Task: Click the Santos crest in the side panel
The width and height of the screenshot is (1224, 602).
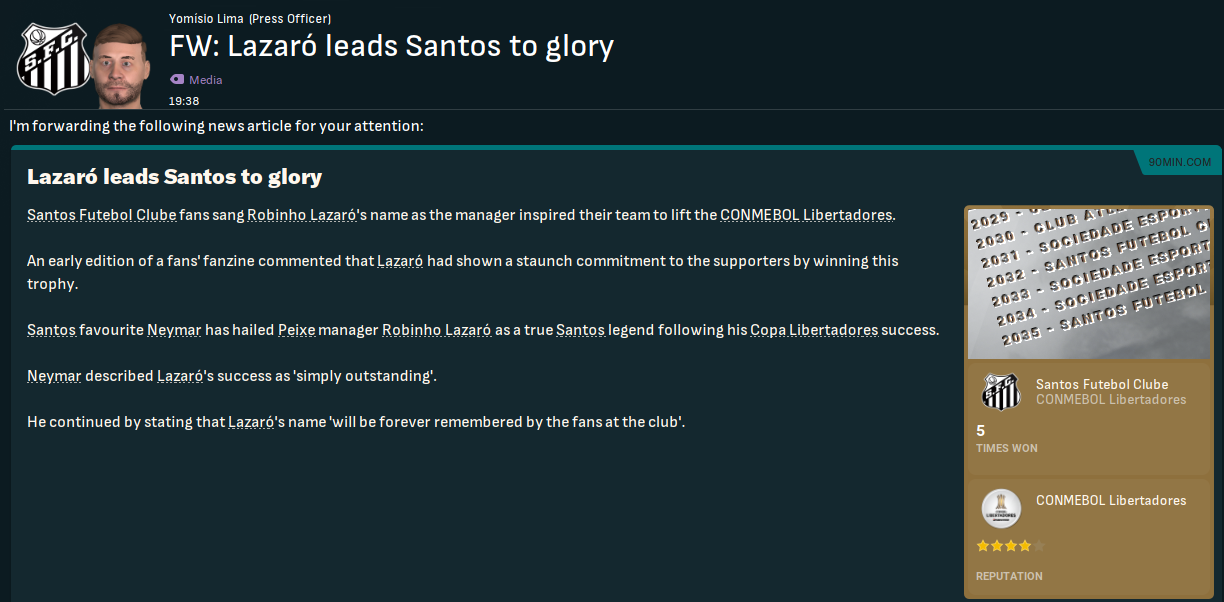Action: [1001, 392]
